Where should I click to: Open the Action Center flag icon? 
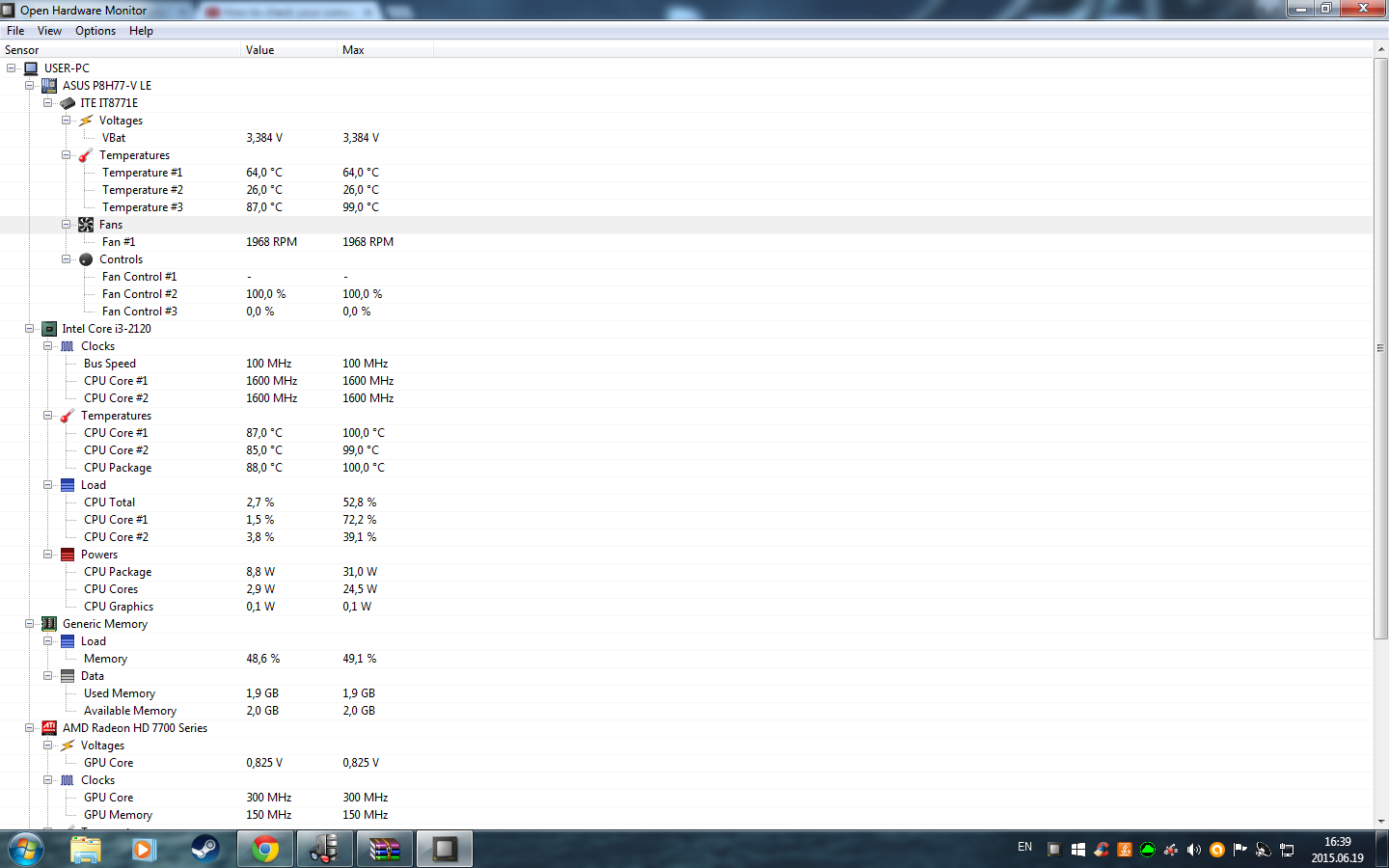coord(1239,850)
